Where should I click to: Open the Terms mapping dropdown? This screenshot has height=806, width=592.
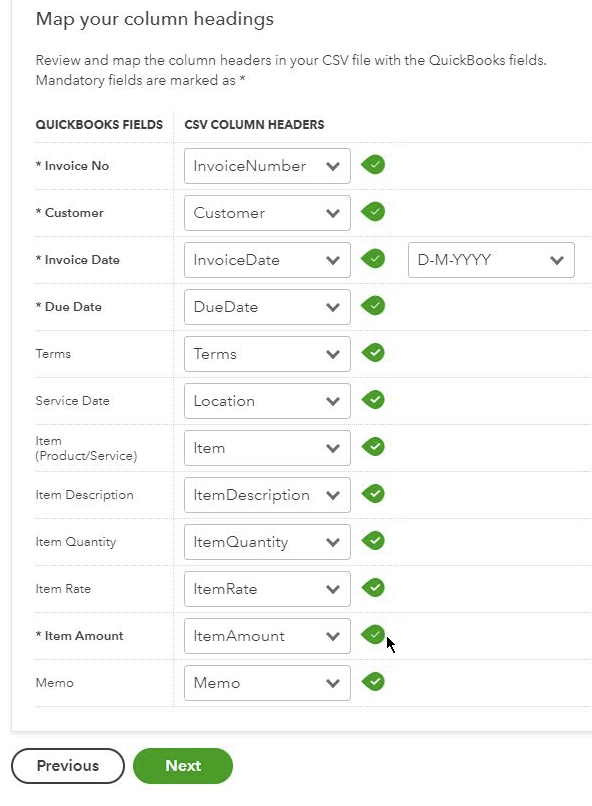tap(267, 354)
